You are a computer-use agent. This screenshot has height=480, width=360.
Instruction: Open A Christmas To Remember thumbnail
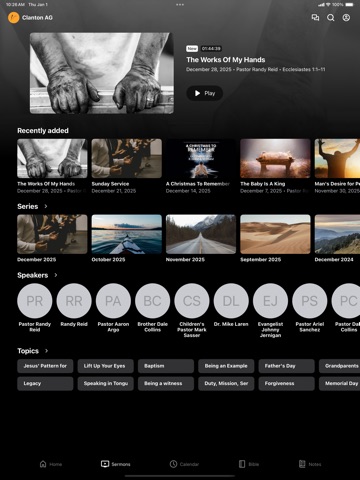click(201, 158)
